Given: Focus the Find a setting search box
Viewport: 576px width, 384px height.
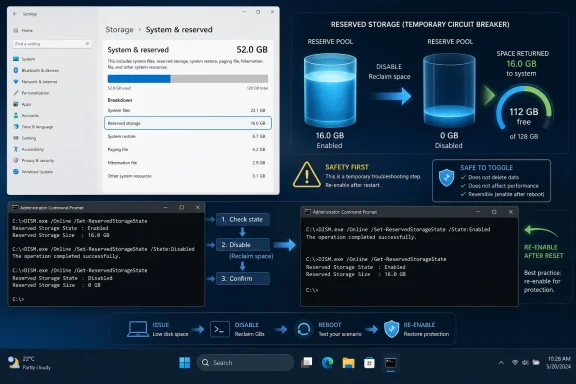Looking at the screenshot, I should [52, 44].
